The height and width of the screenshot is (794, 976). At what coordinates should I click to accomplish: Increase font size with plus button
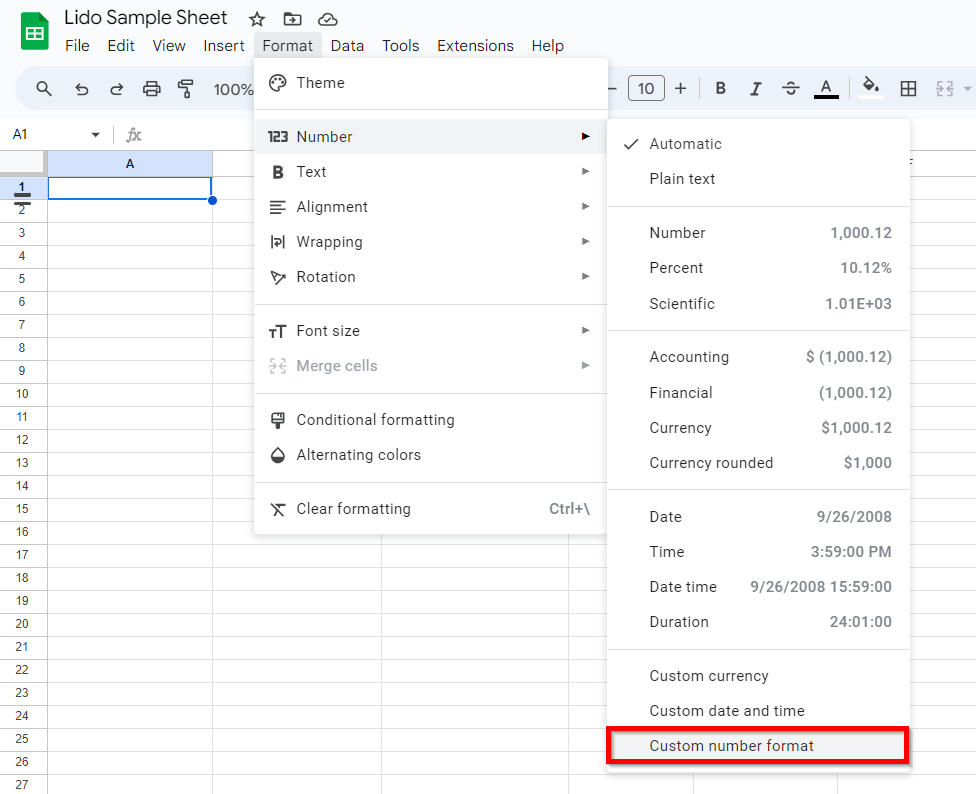680,88
